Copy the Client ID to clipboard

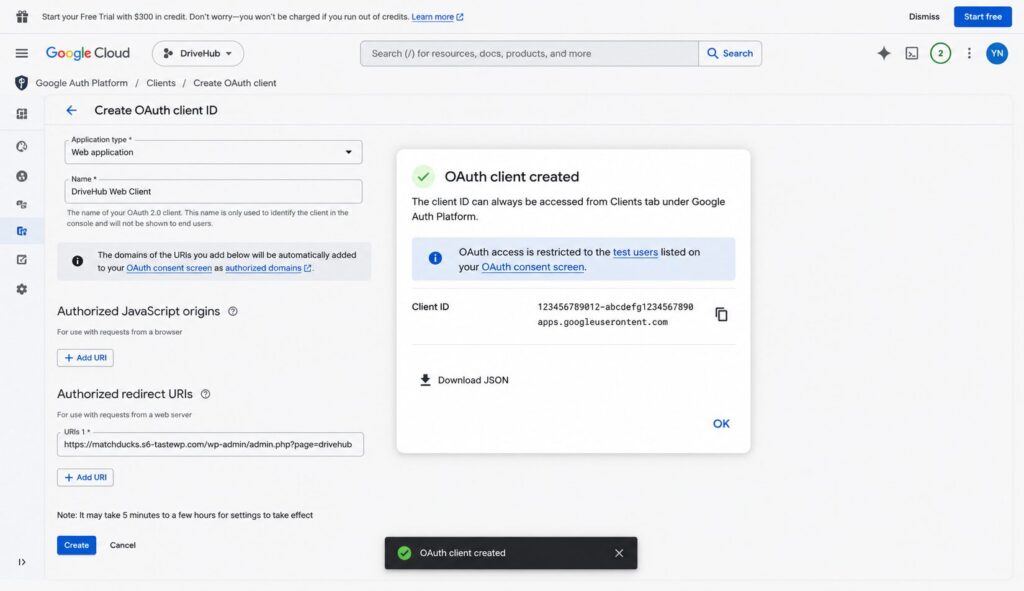[721, 314]
